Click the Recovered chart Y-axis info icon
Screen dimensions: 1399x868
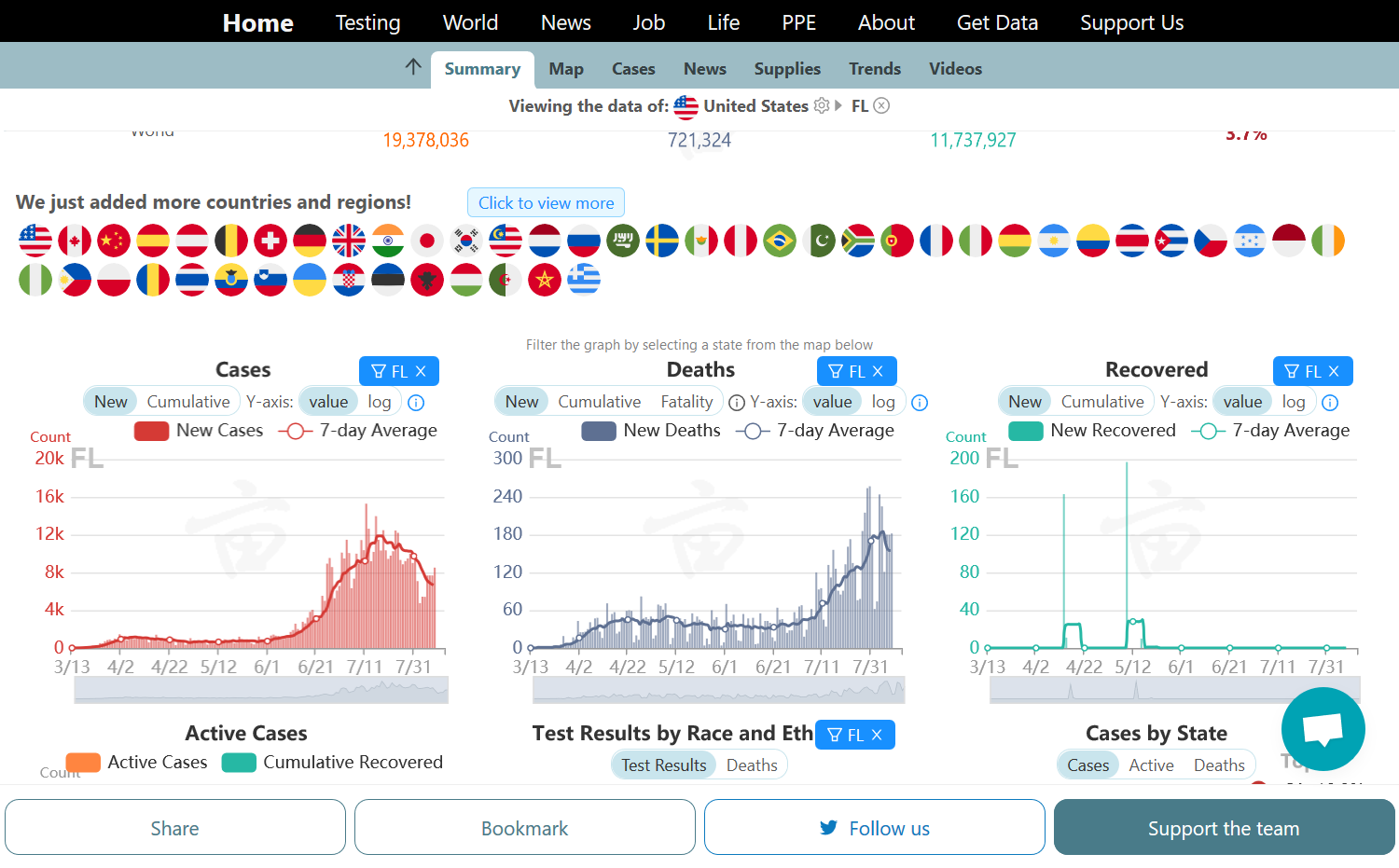pyautogui.click(x=1330, y=403)
